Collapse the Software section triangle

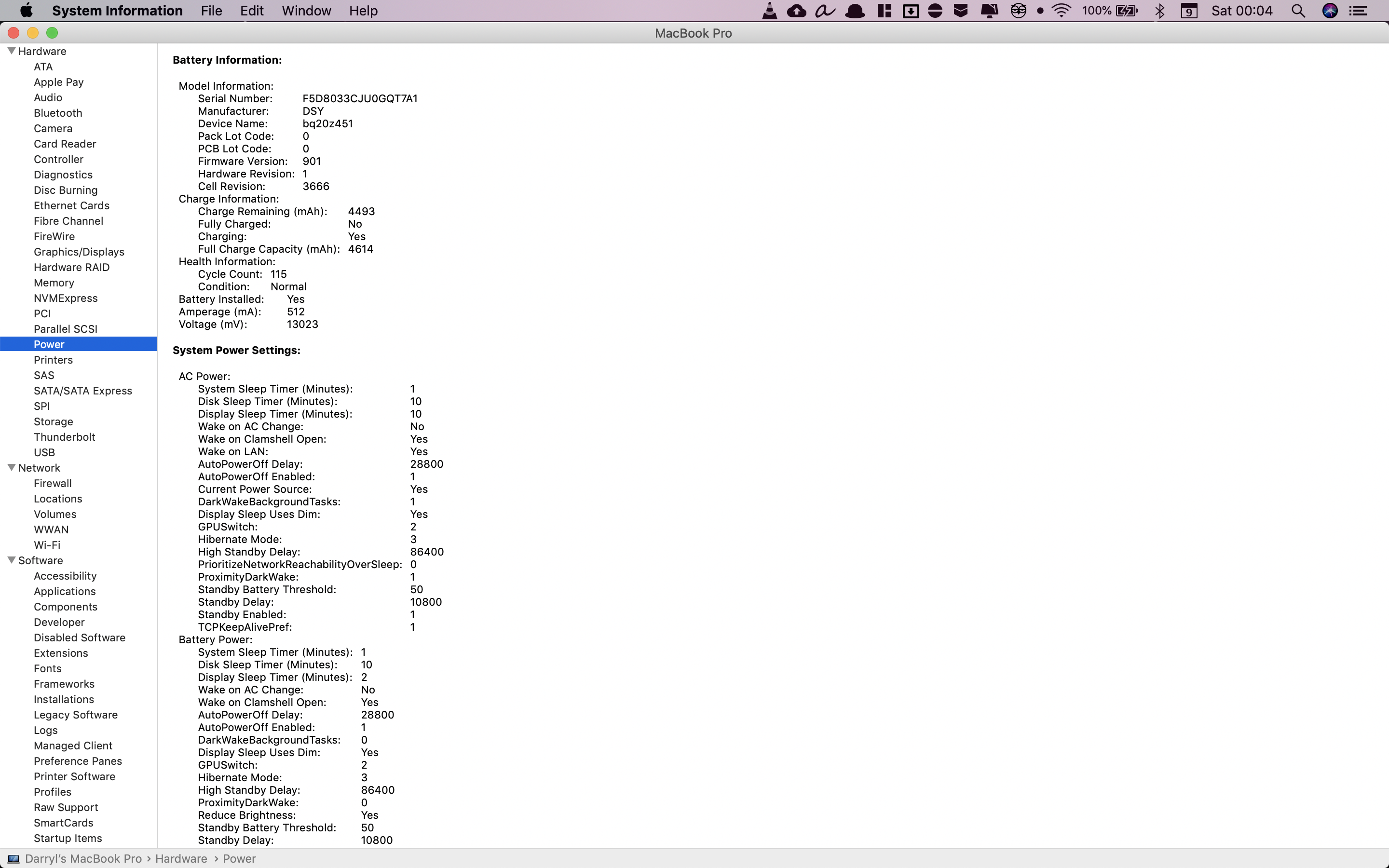11,560
